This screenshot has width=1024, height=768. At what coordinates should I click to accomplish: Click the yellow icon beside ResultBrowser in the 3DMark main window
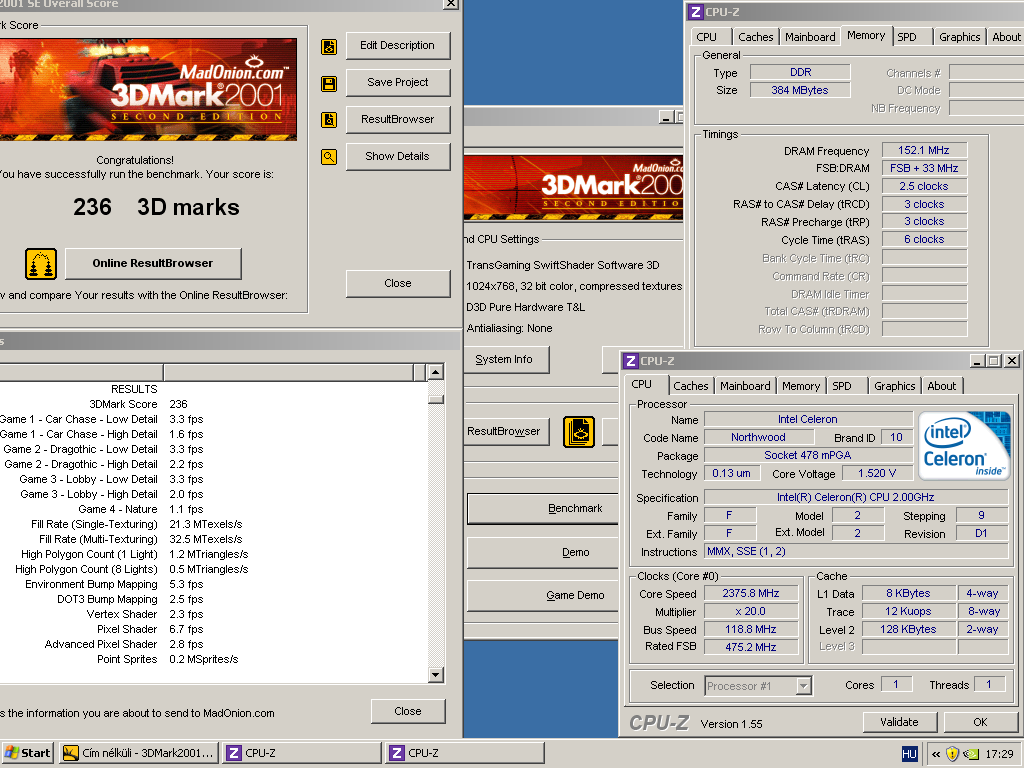click(579, 432)
